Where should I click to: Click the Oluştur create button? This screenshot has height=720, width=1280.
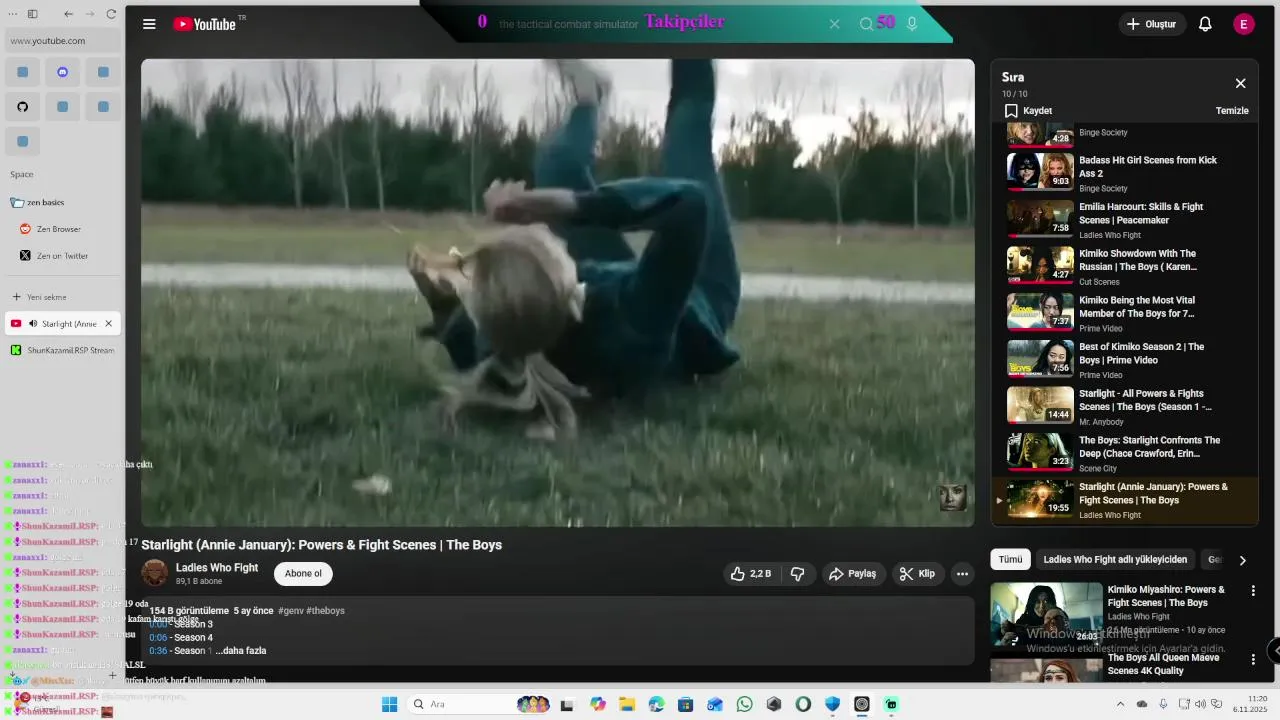click(1152, 24)
